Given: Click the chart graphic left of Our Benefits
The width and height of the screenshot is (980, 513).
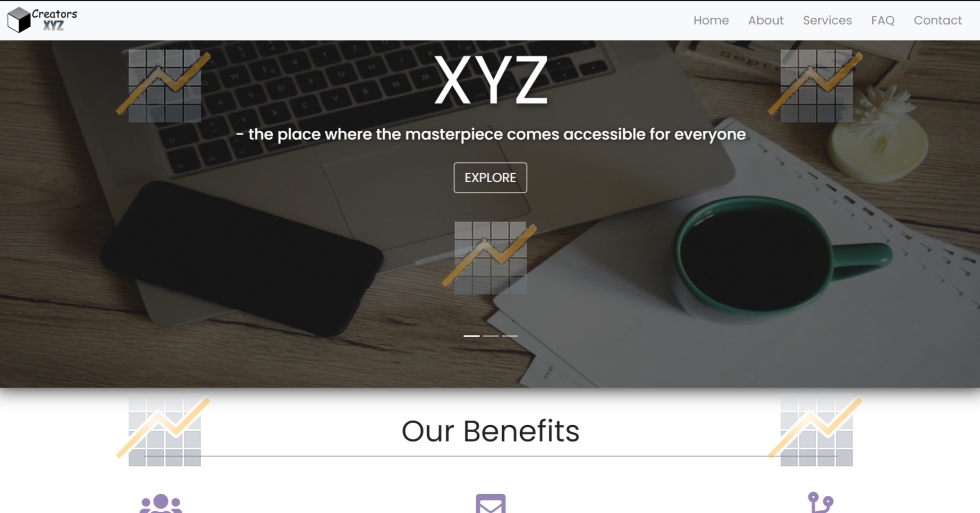Looking at the screenshot, I should [164, 431].
